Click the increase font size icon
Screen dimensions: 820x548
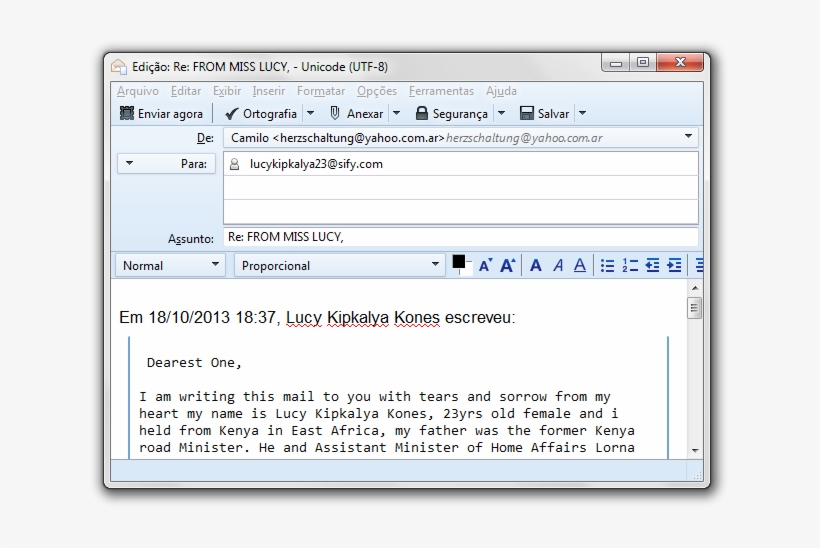507,266
